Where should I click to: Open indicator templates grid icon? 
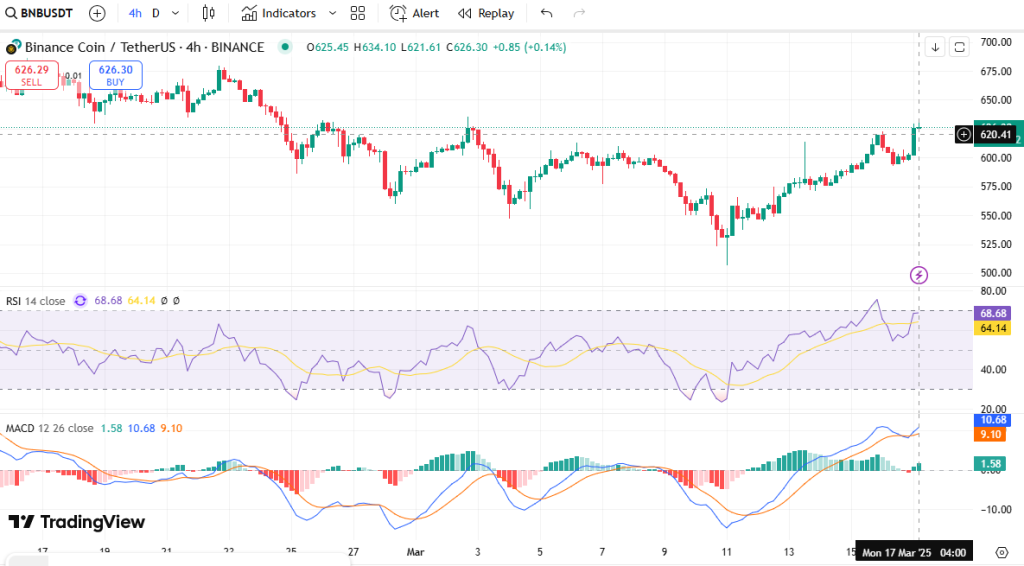tap(358, 13)
